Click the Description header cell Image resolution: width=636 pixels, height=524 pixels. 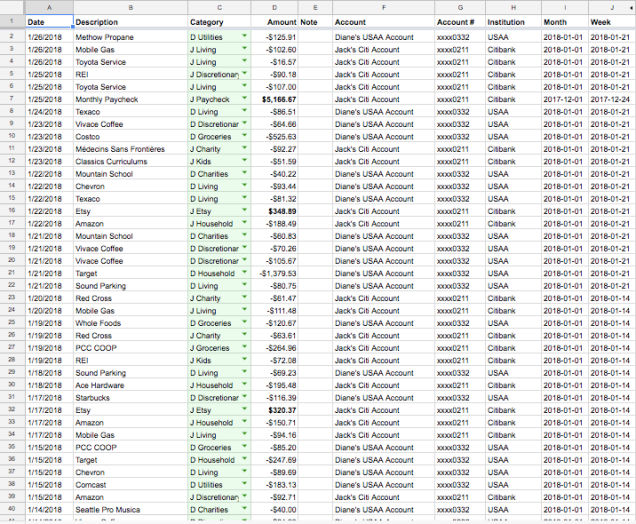(131, 22)
